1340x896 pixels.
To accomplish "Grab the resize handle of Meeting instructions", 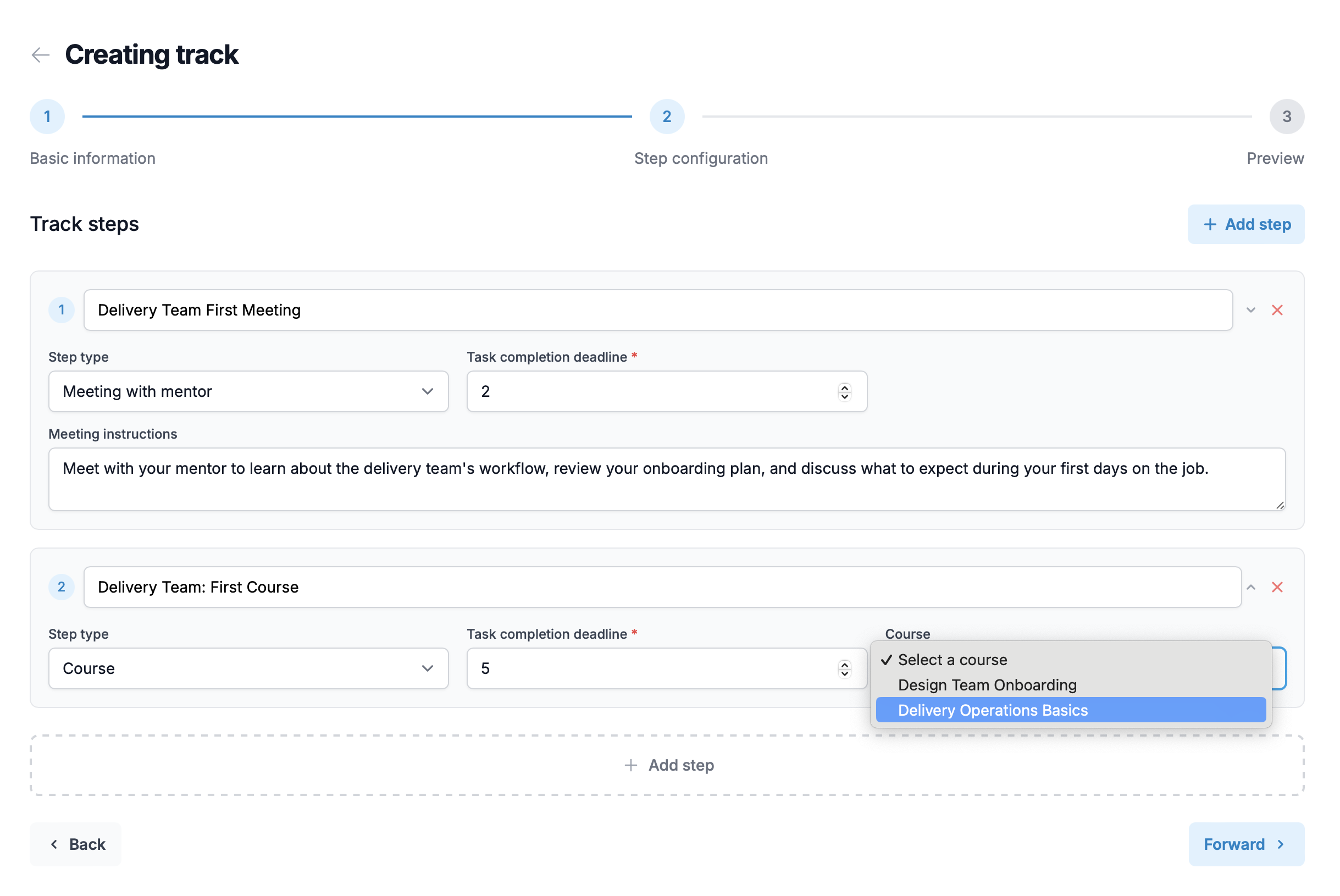I will click(1280, 505).
